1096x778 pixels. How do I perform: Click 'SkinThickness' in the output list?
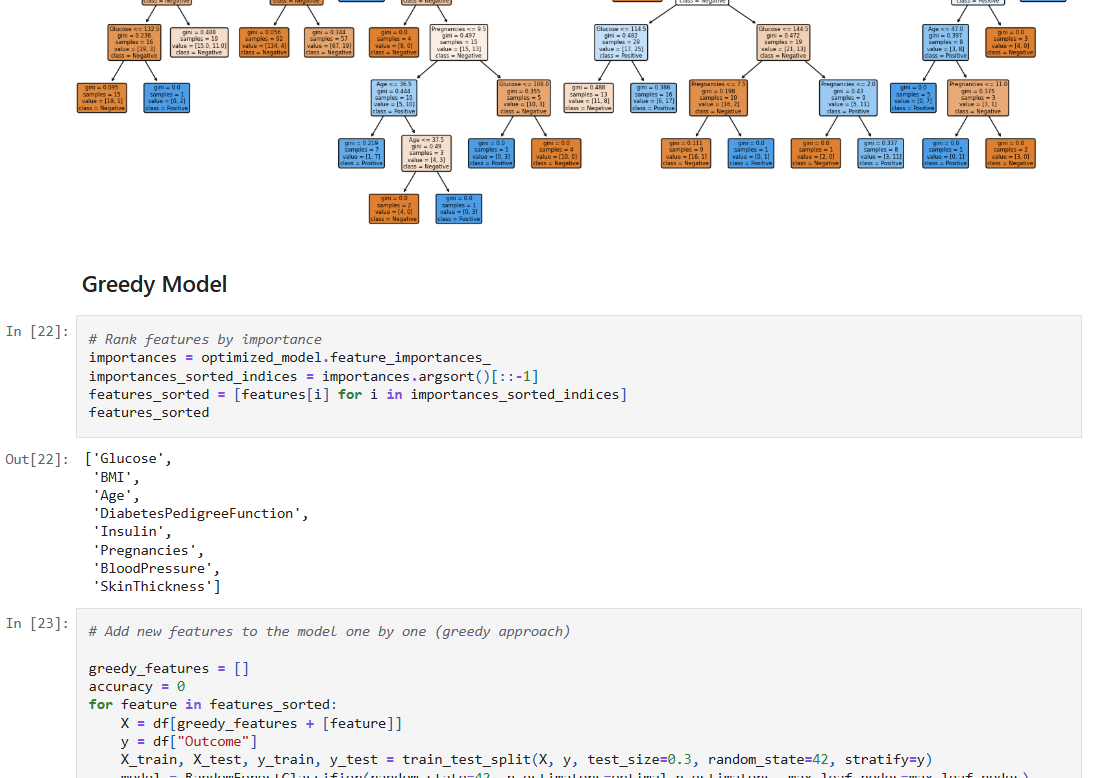(x=157, y=586)
